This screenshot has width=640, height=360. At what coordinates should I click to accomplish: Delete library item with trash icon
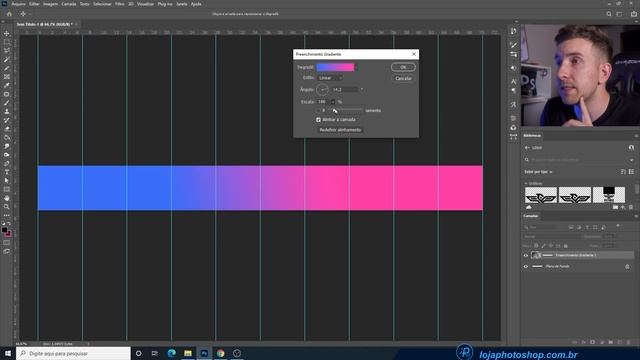[631, 208]
